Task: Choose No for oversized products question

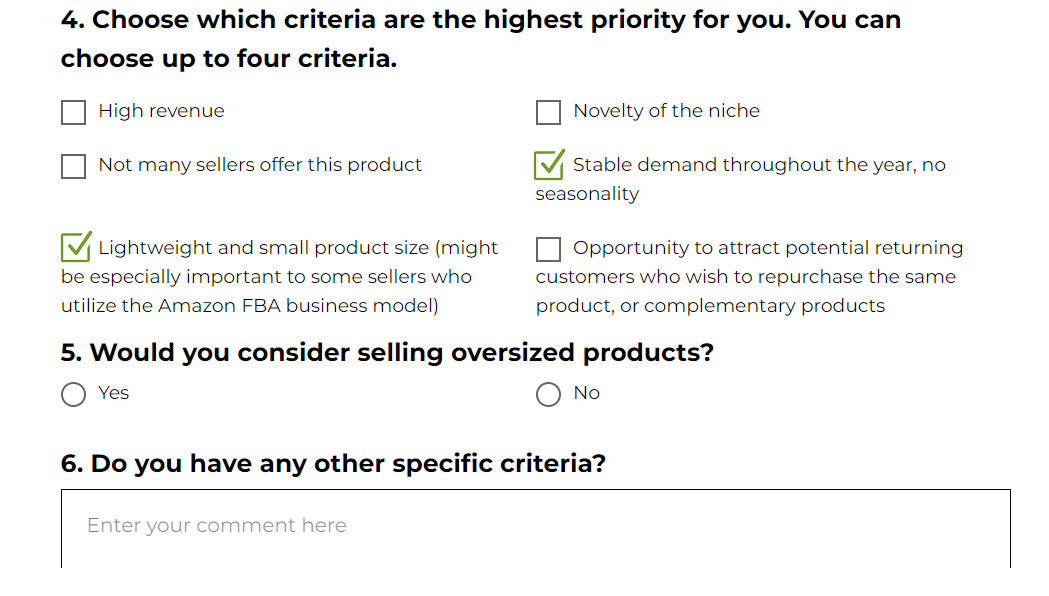Action: [548, 394]
